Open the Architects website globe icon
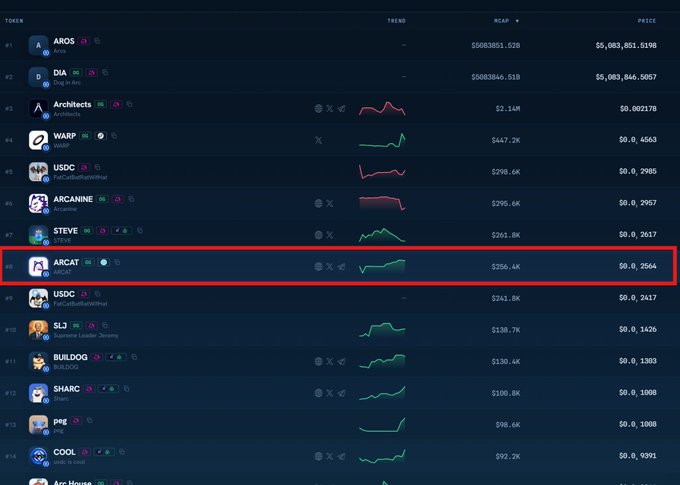Screen dimensions: 680x485 click(x=318, y=108)
